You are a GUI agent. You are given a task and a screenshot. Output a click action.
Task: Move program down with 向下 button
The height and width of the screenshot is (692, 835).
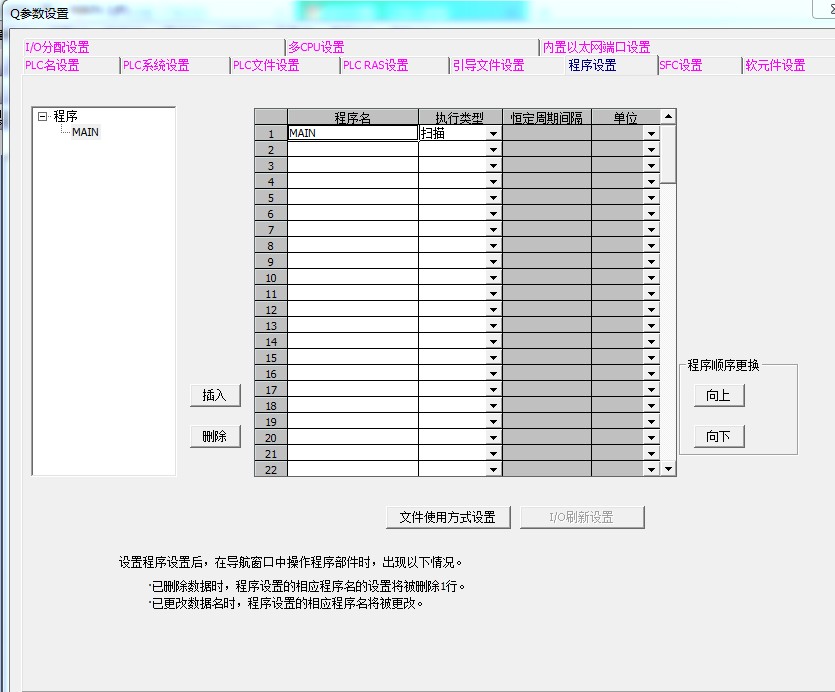(718, 436)
